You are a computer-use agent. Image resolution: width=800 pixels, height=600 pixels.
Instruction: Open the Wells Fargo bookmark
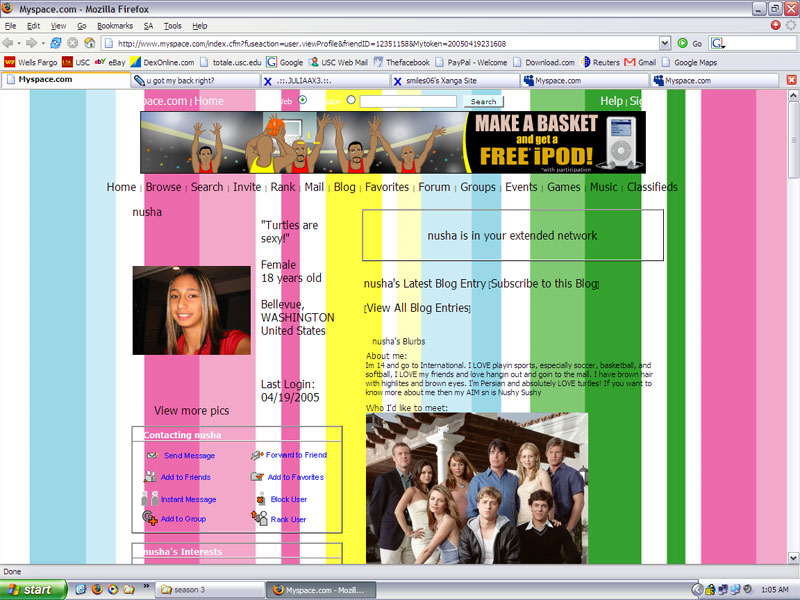pyautogui.click(x=31, y=62)
